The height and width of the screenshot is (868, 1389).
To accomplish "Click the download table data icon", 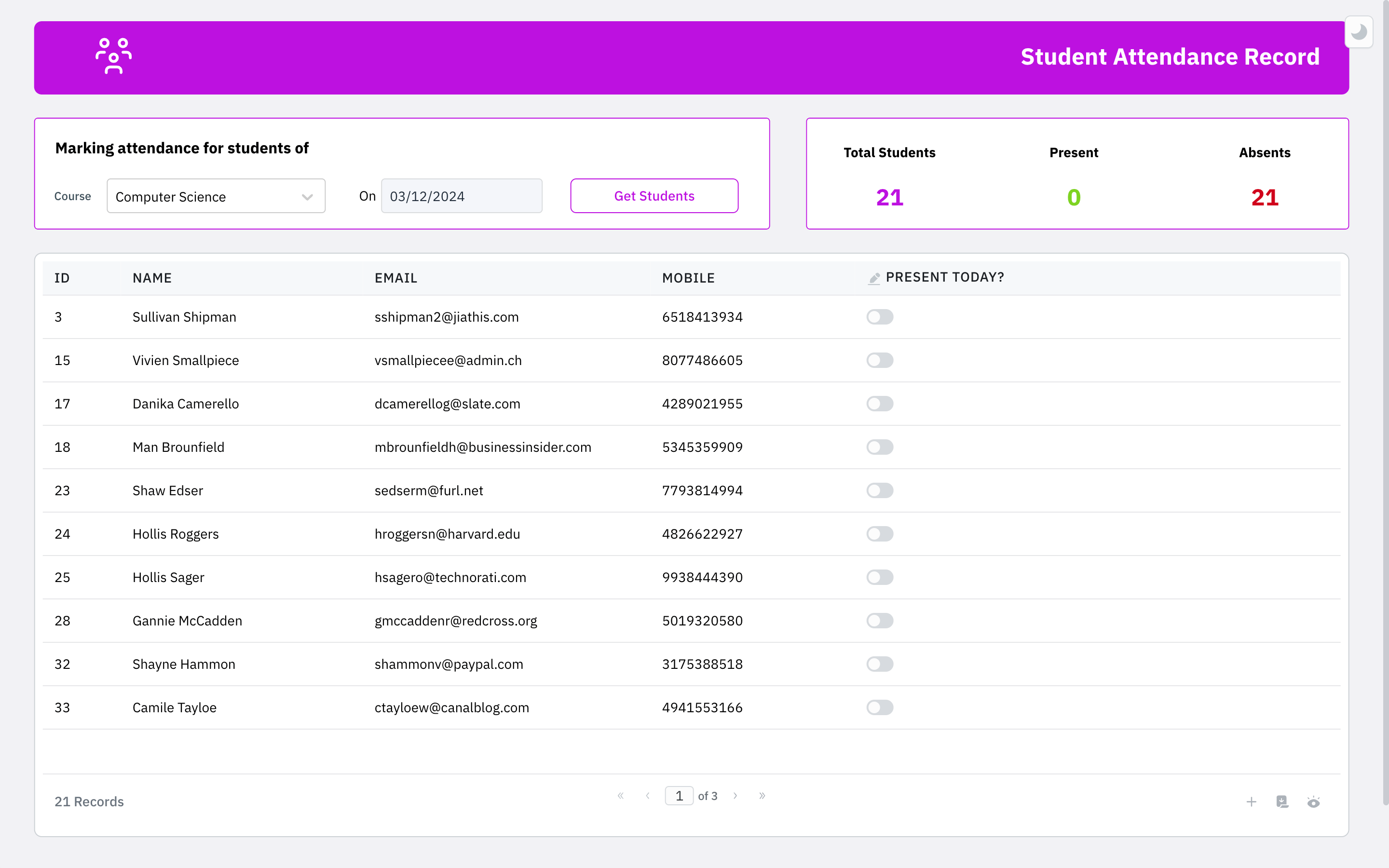I will point(1282,801).
